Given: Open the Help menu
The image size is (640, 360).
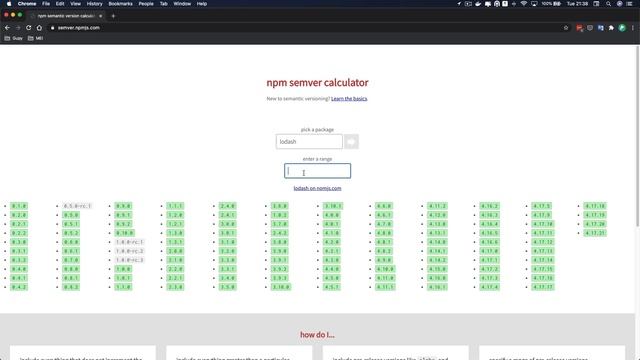Looking at the screenshot, I should pyautogui.click(x=202, y=4).
